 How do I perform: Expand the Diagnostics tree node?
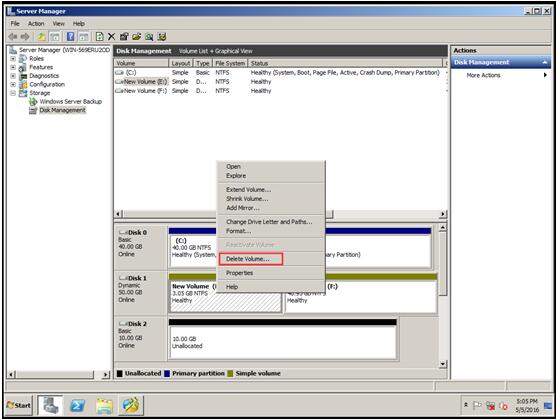point(13,76)
